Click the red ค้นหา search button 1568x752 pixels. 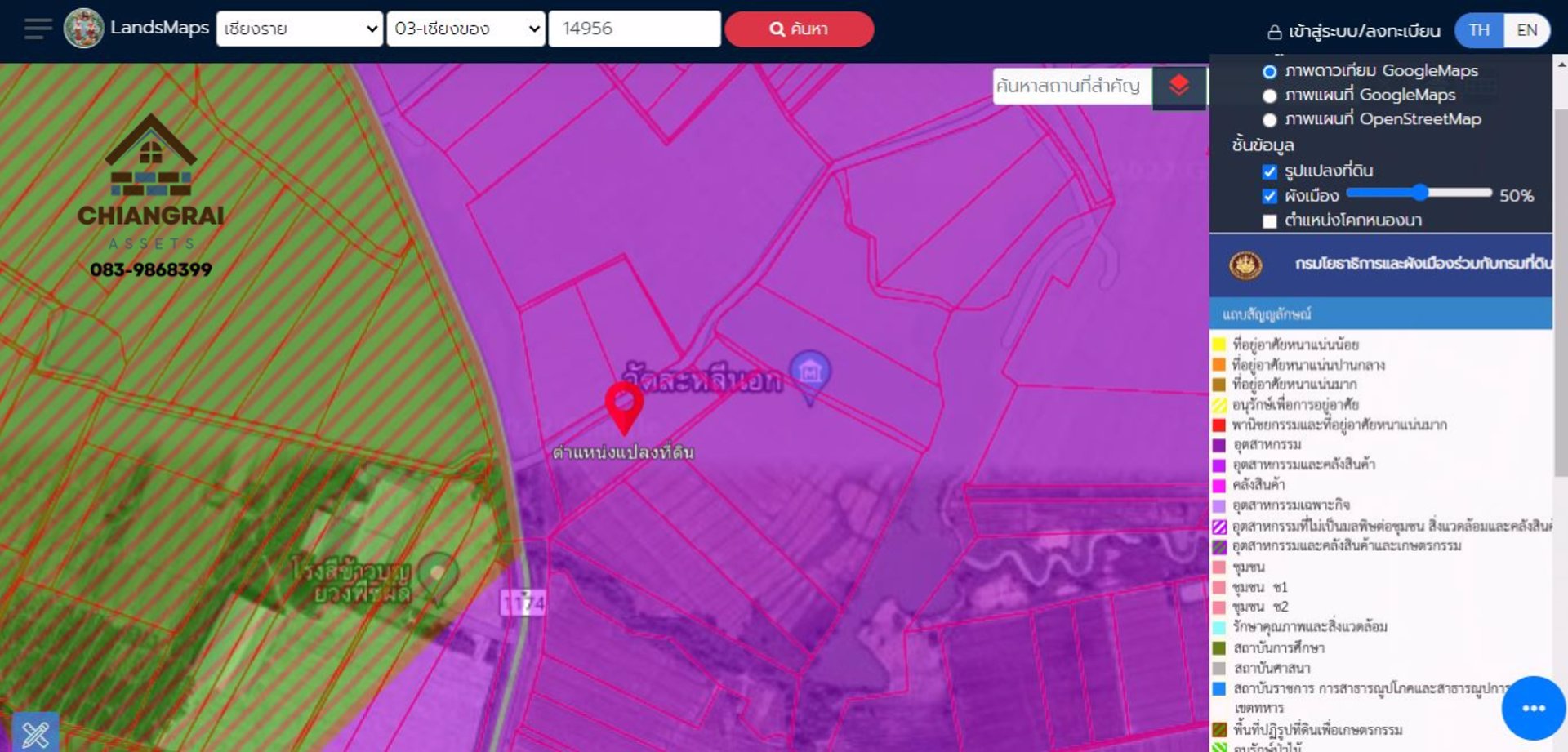point(799,29)
